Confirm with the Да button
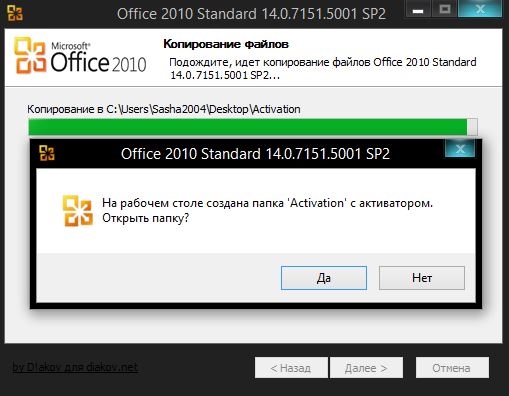The width and height of the screenshot is (509, 396). 324,278
